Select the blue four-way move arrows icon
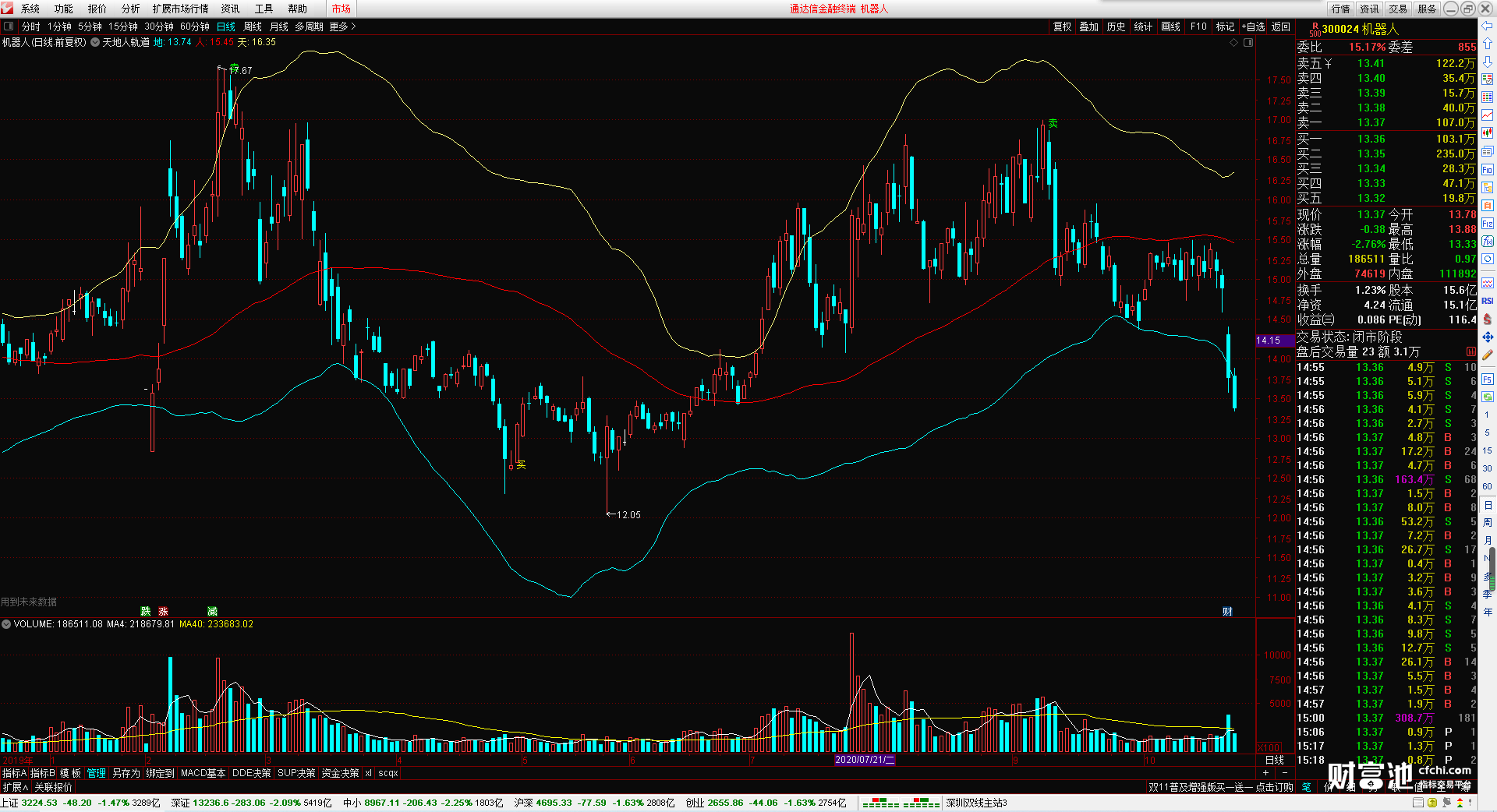The width and height of the screenshot is (1497, 812). 1488,337
